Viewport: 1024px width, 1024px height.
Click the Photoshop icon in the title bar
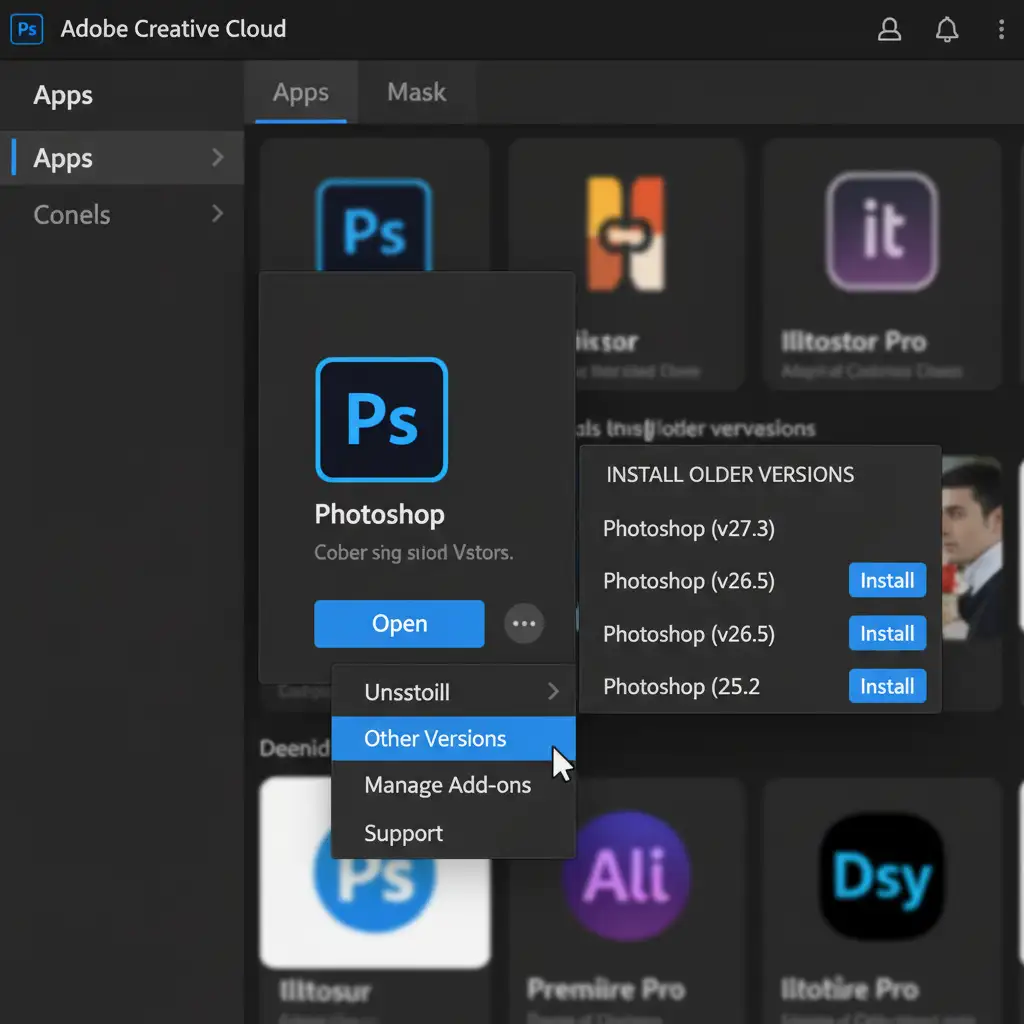(27, 29)
